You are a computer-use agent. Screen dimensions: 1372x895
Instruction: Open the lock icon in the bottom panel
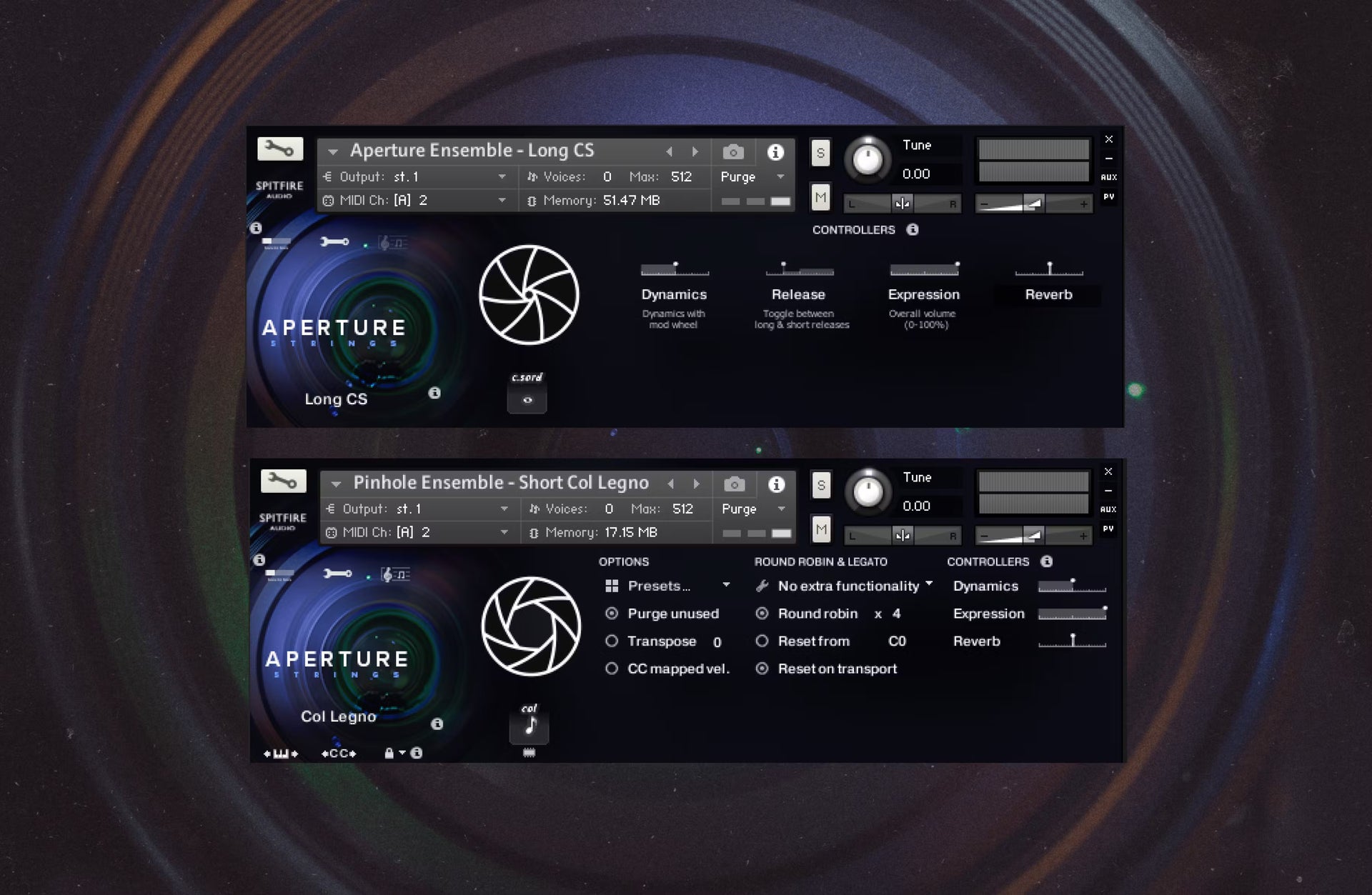389,753
